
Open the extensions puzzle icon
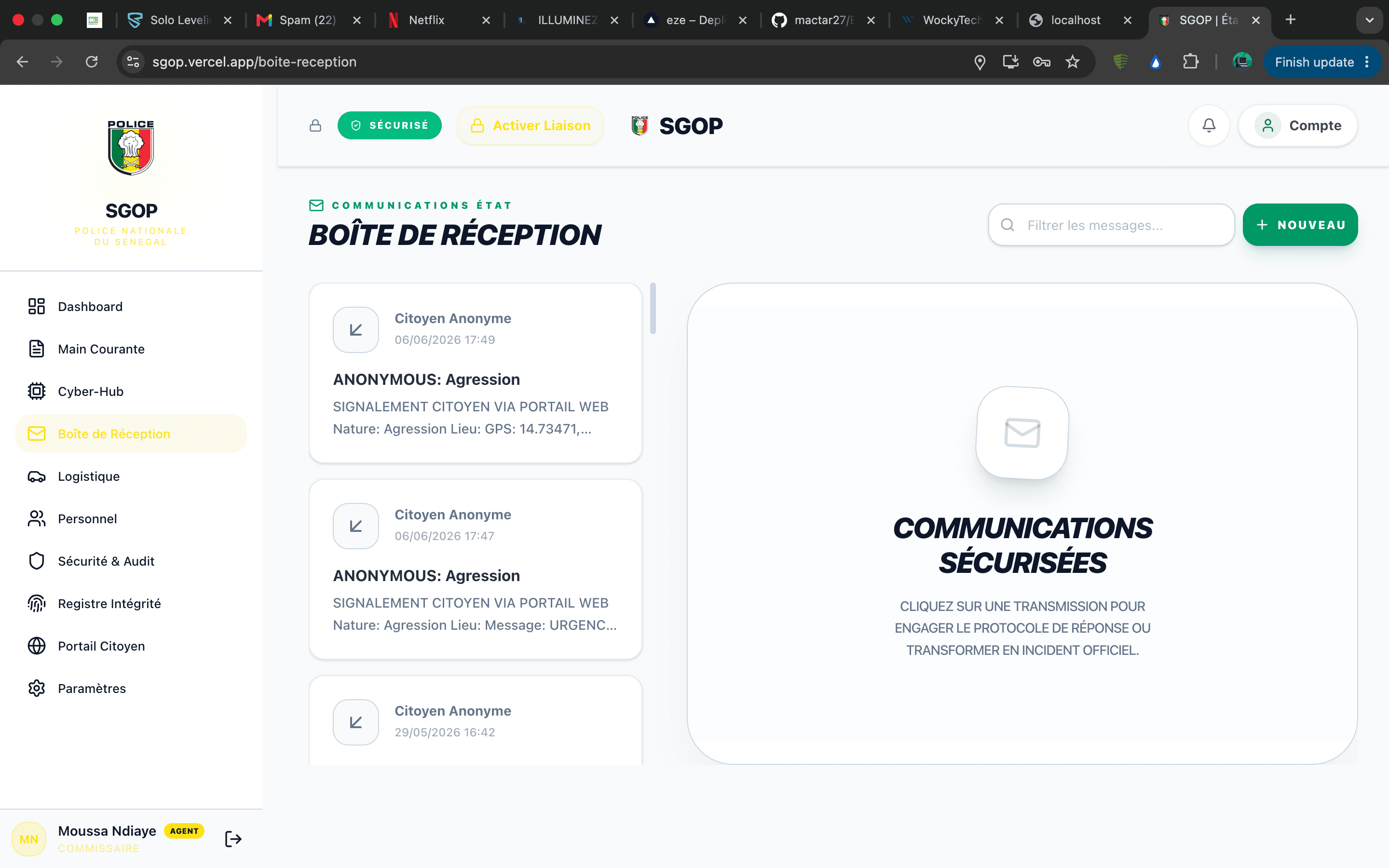pos(1191,62)
